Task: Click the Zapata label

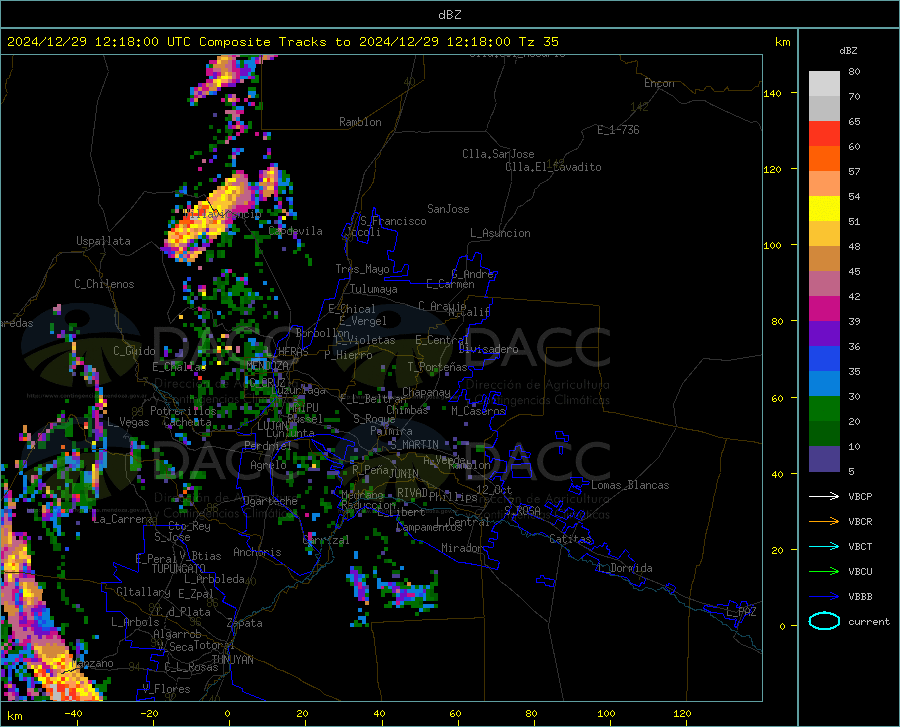Action: [x=244, y=623]
